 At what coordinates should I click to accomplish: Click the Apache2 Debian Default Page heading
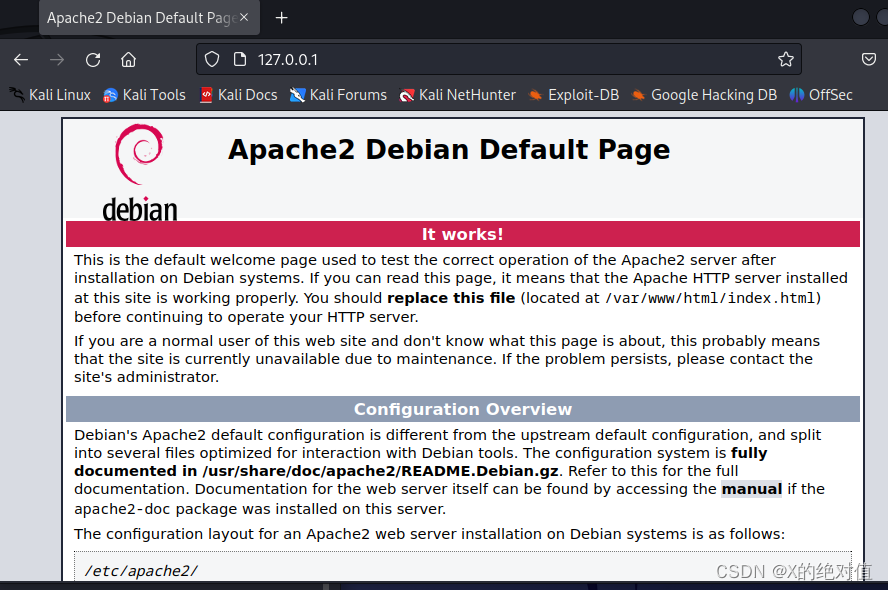click(449, 150)
